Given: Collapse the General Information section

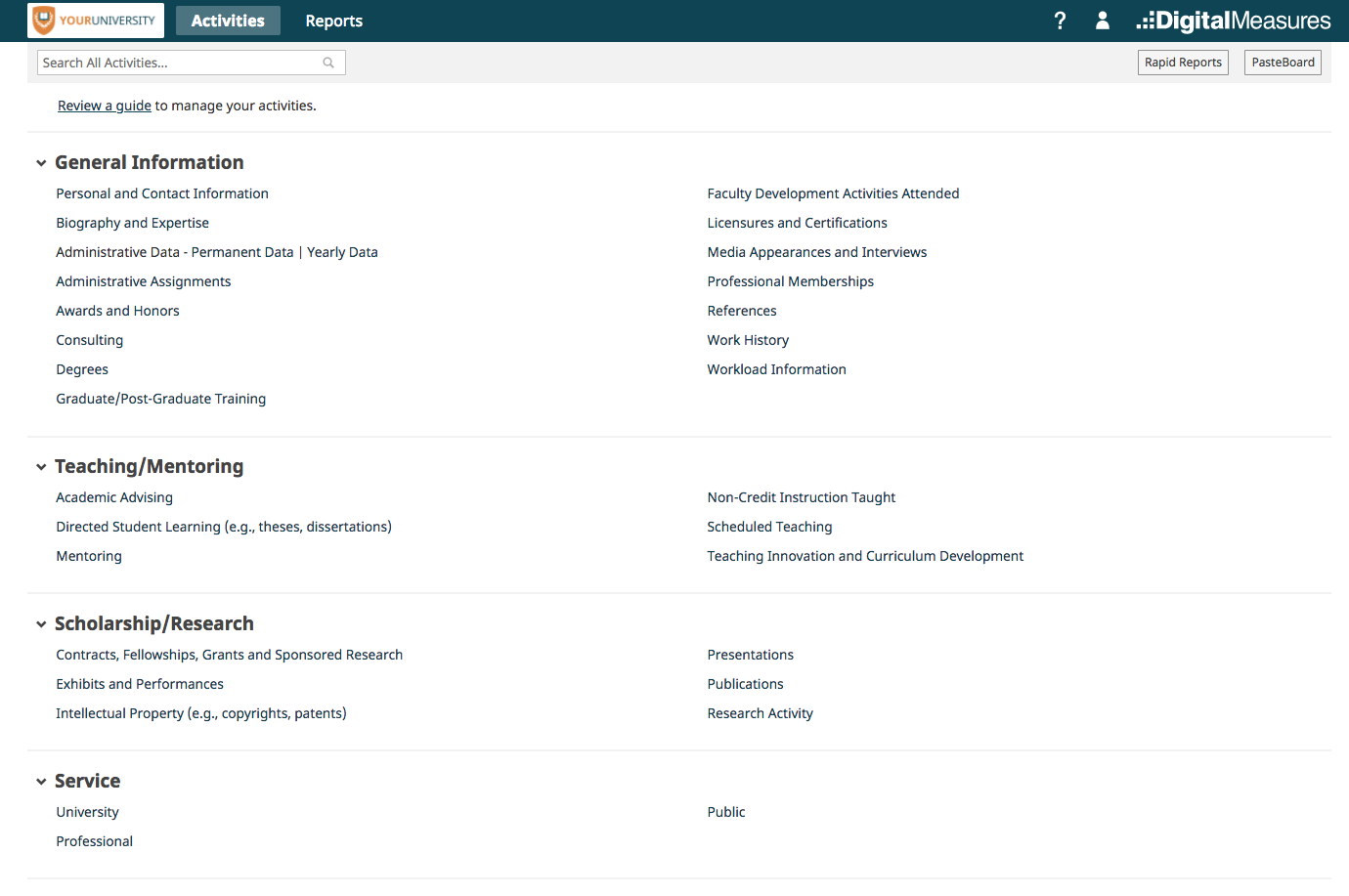Looking at the screenshot, I should pyautogui.click(x=41, y=163).
